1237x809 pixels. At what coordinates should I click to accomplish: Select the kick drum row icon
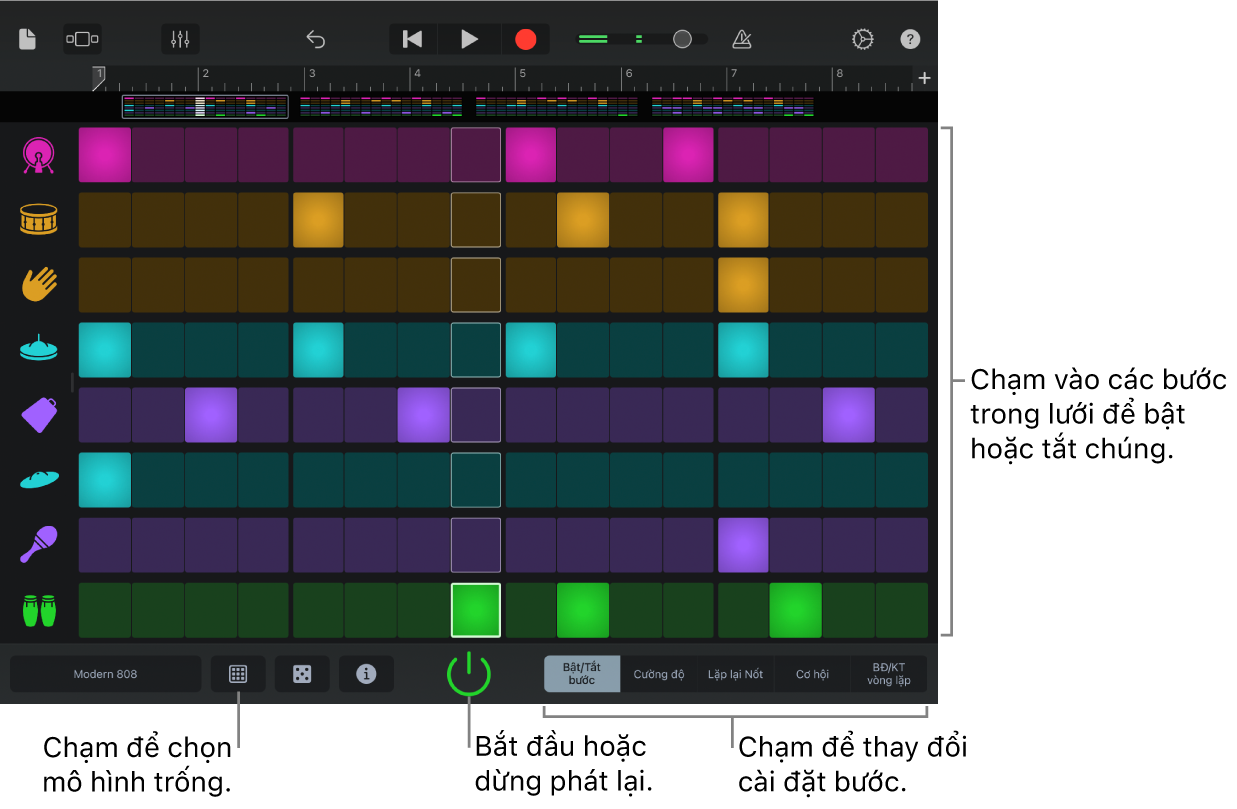39,155
